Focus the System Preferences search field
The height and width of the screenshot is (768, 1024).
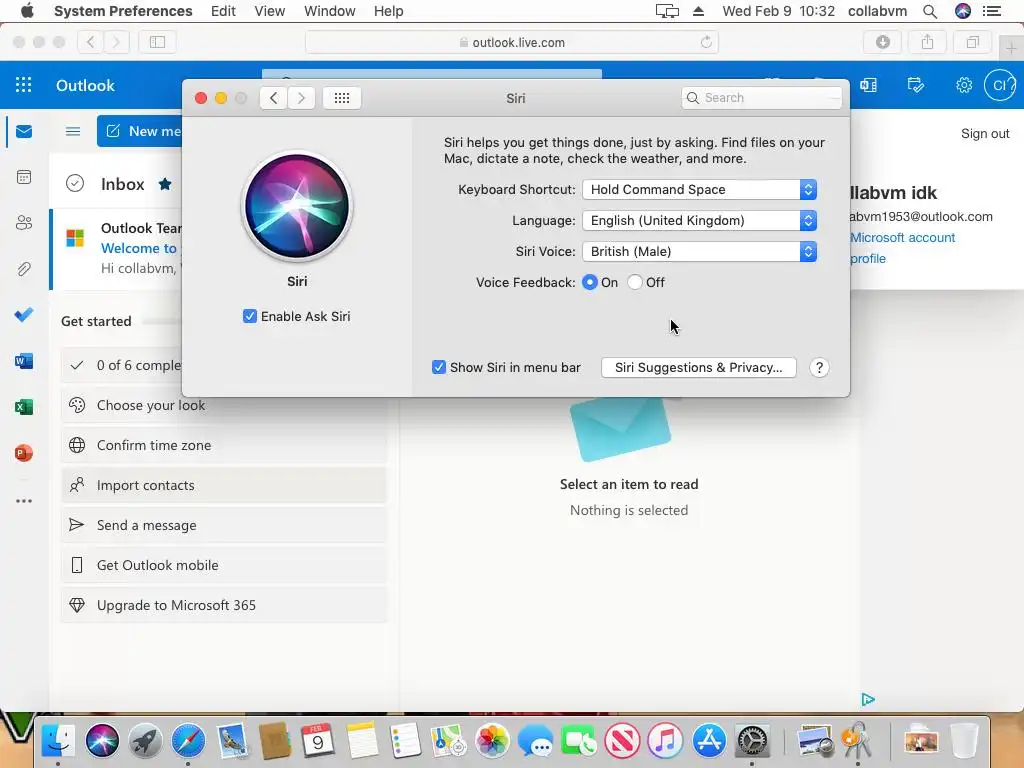(761, 98)
